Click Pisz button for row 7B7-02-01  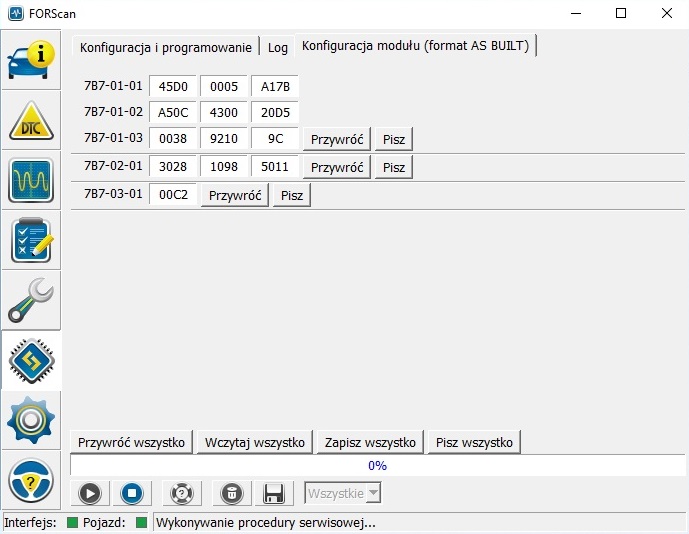coord(394,167)
